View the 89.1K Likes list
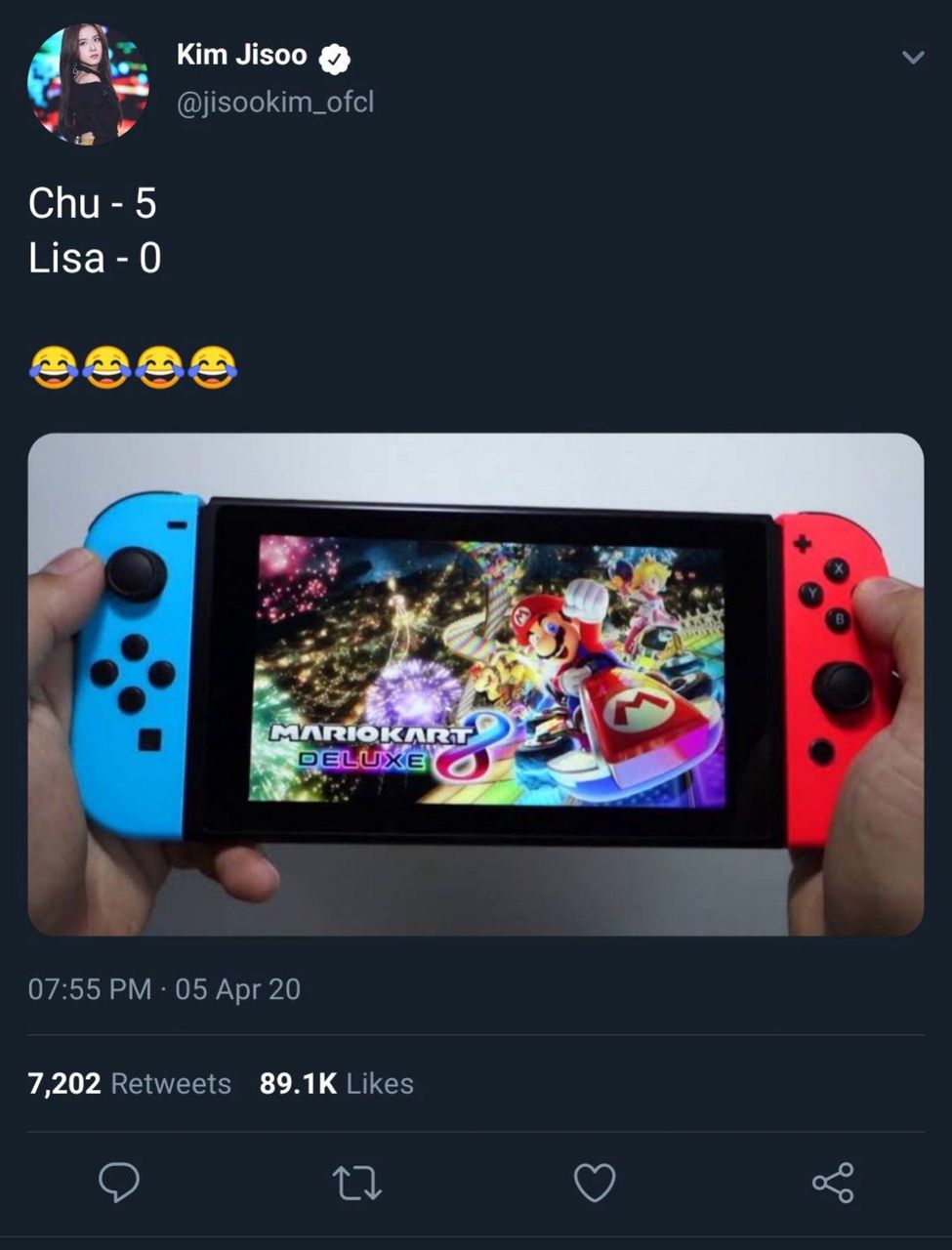 point(337,1083)
